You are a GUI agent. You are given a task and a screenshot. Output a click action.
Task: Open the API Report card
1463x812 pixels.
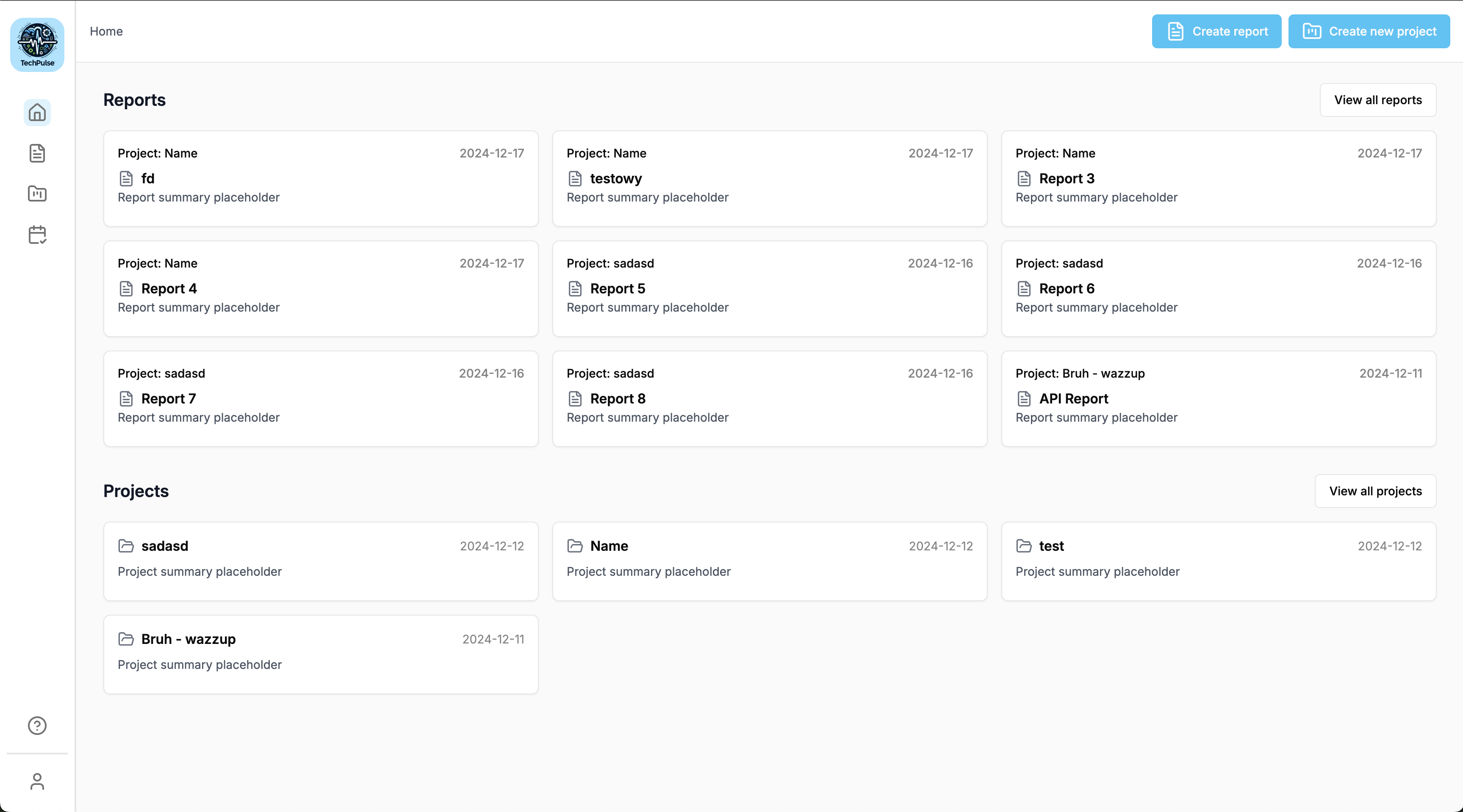[1218, 399]
